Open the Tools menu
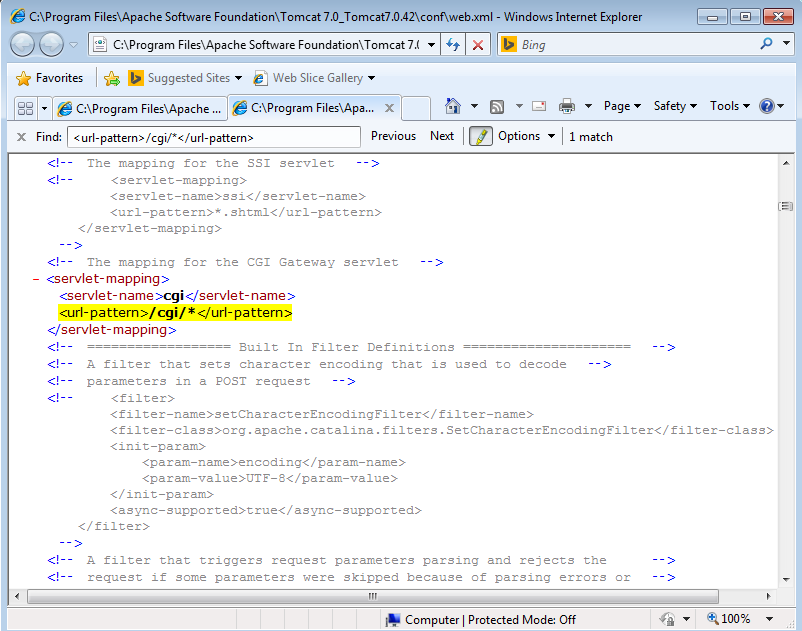Viewport: 802px width, 631px height. pos(729,106)
